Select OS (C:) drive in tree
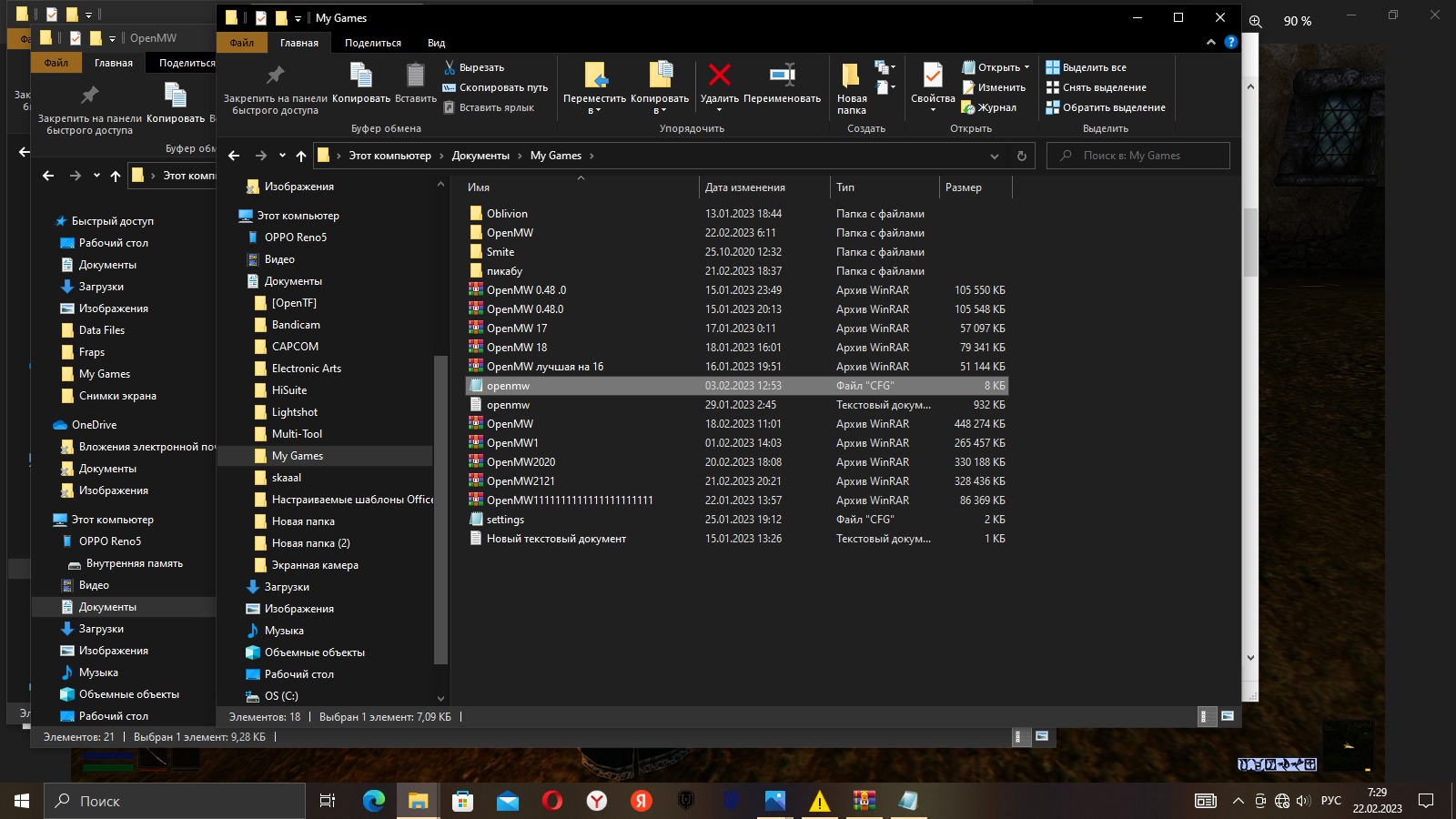 pos(281,696)
